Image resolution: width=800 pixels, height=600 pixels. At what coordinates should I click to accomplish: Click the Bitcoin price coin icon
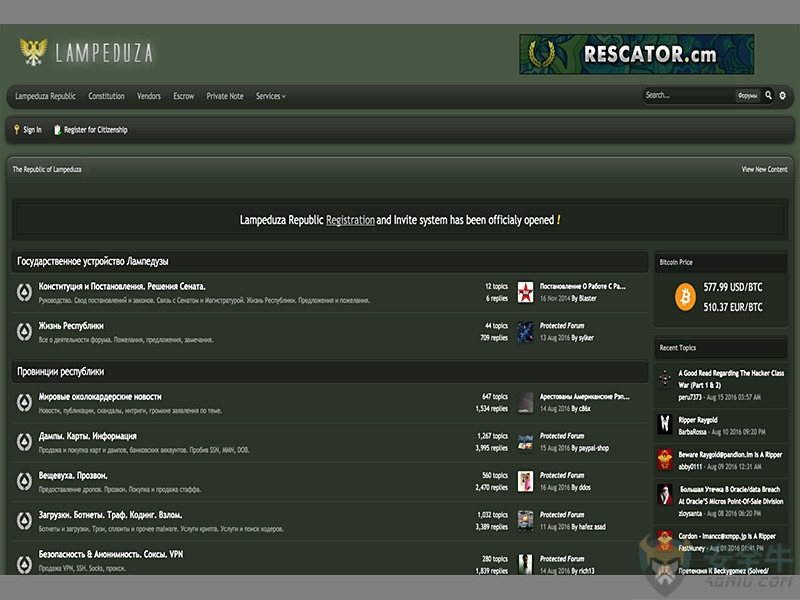[x=685, y=296]
